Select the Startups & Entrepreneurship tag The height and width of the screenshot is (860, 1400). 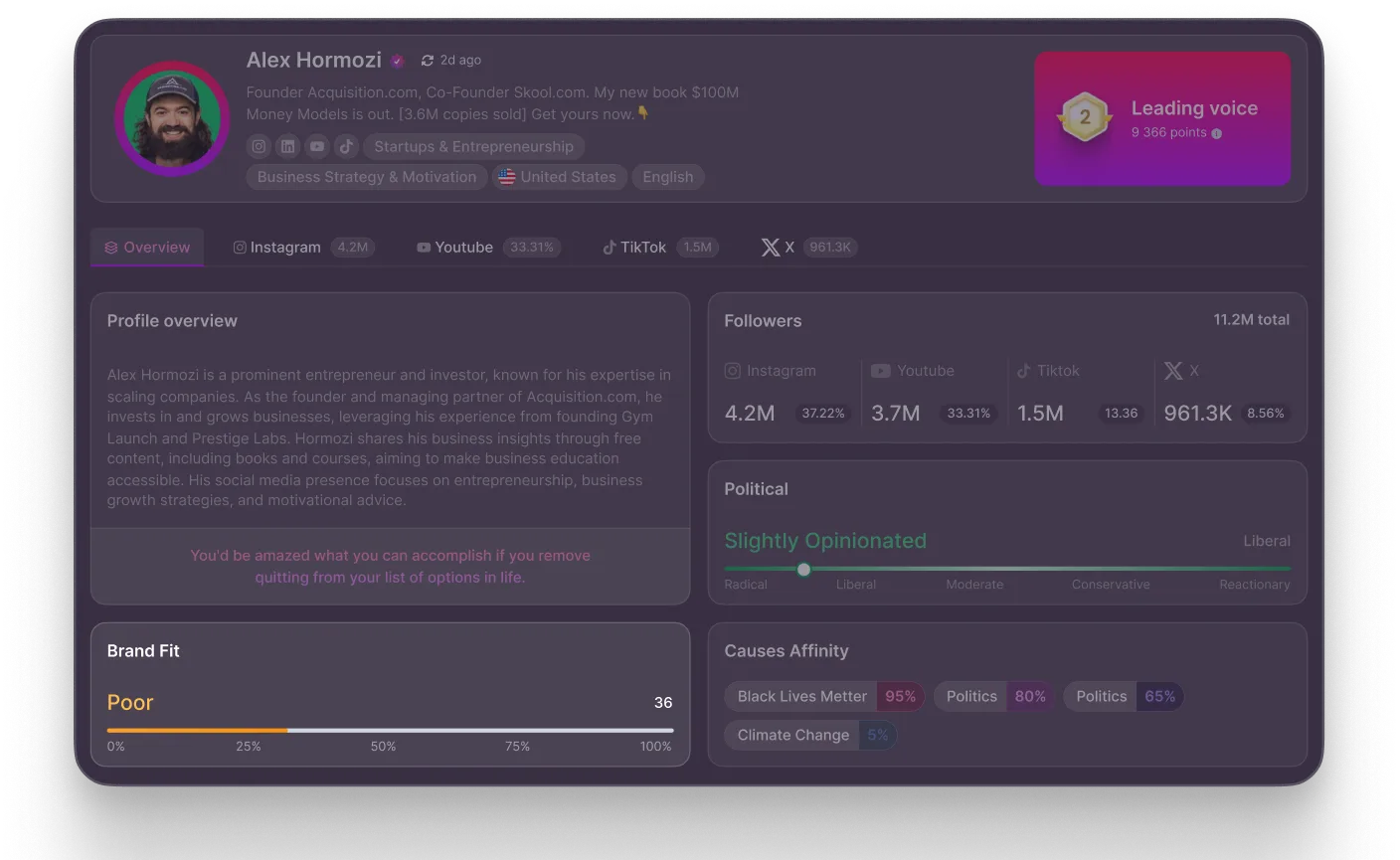pos(473,146)
